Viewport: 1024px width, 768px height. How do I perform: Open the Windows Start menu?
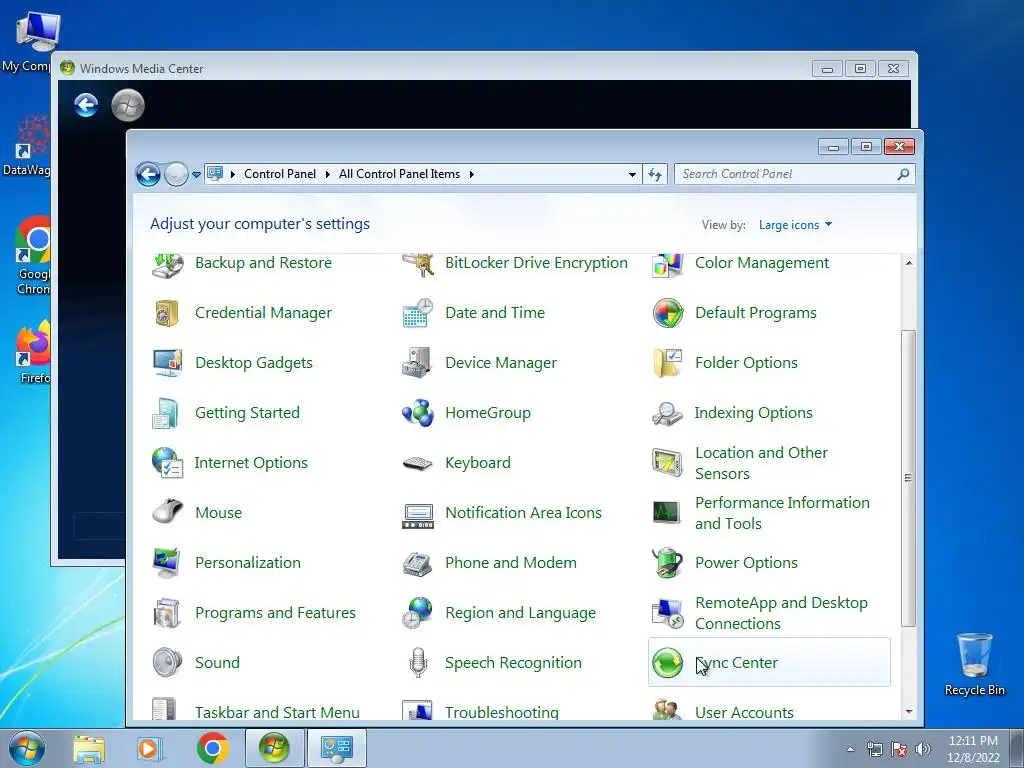pyautogui.click(x=27, y=748)
